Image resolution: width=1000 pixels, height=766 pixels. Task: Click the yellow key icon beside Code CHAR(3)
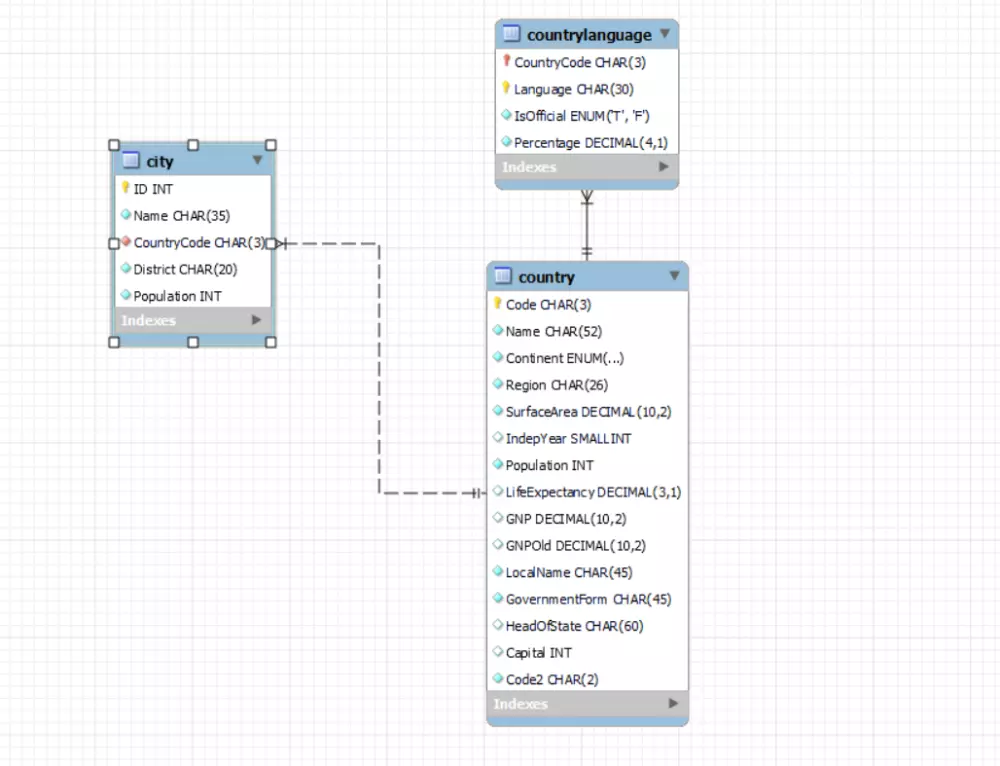pos(498,304)
